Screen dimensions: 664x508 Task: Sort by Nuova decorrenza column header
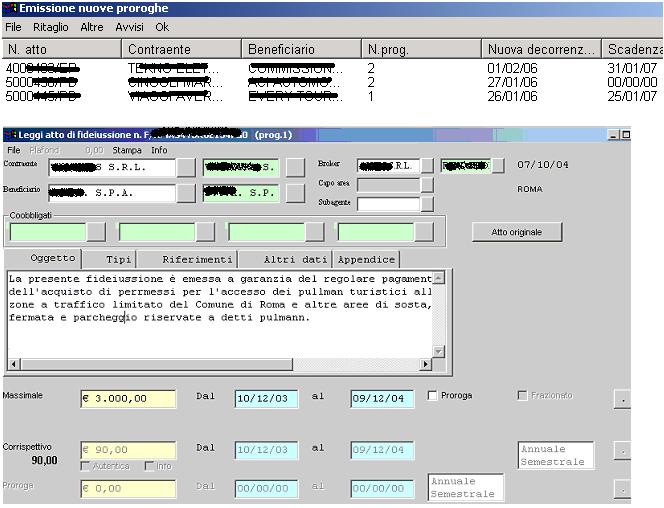coord(541,49)
